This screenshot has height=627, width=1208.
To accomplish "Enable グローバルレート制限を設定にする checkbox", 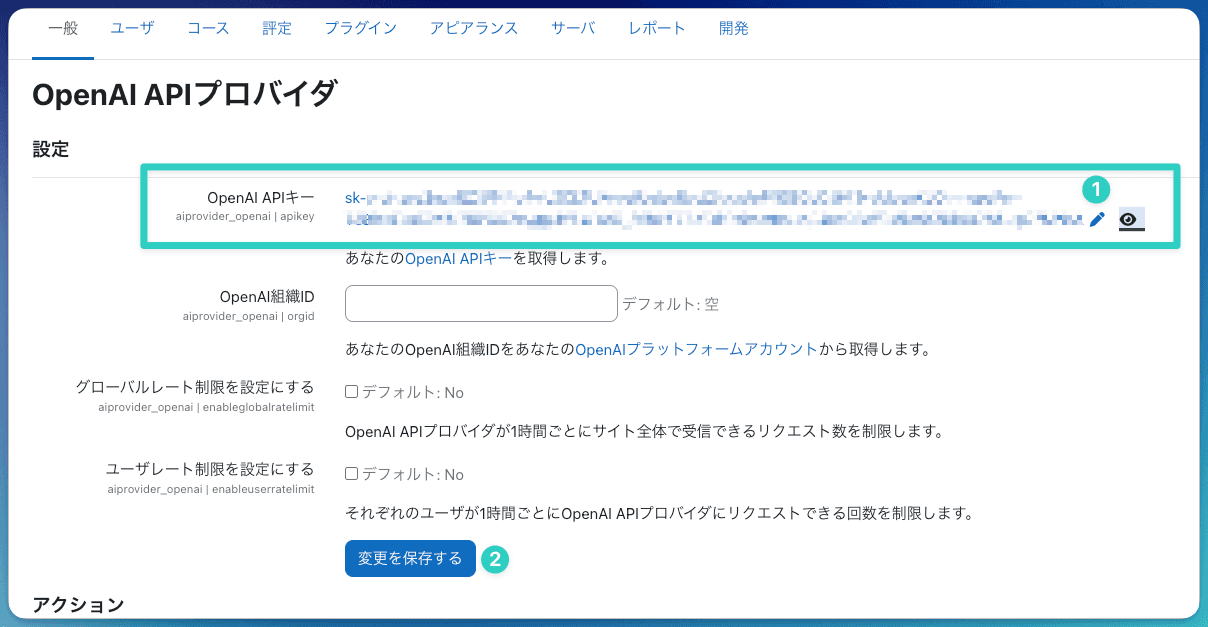I will click(x=351, y=392).
